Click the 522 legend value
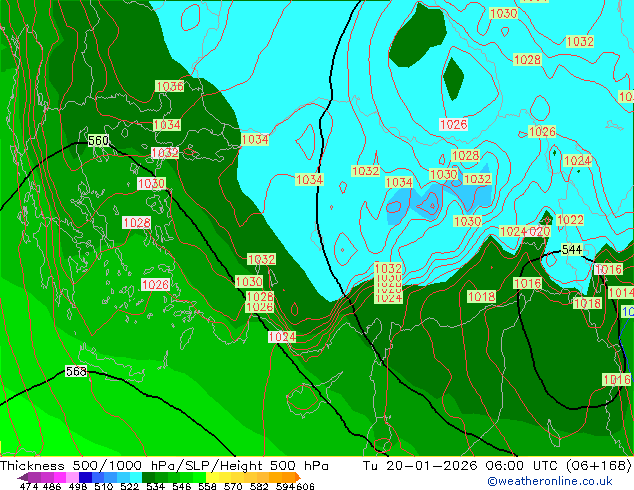The height and width of the screenshot is (490, 634). [129, 486]
